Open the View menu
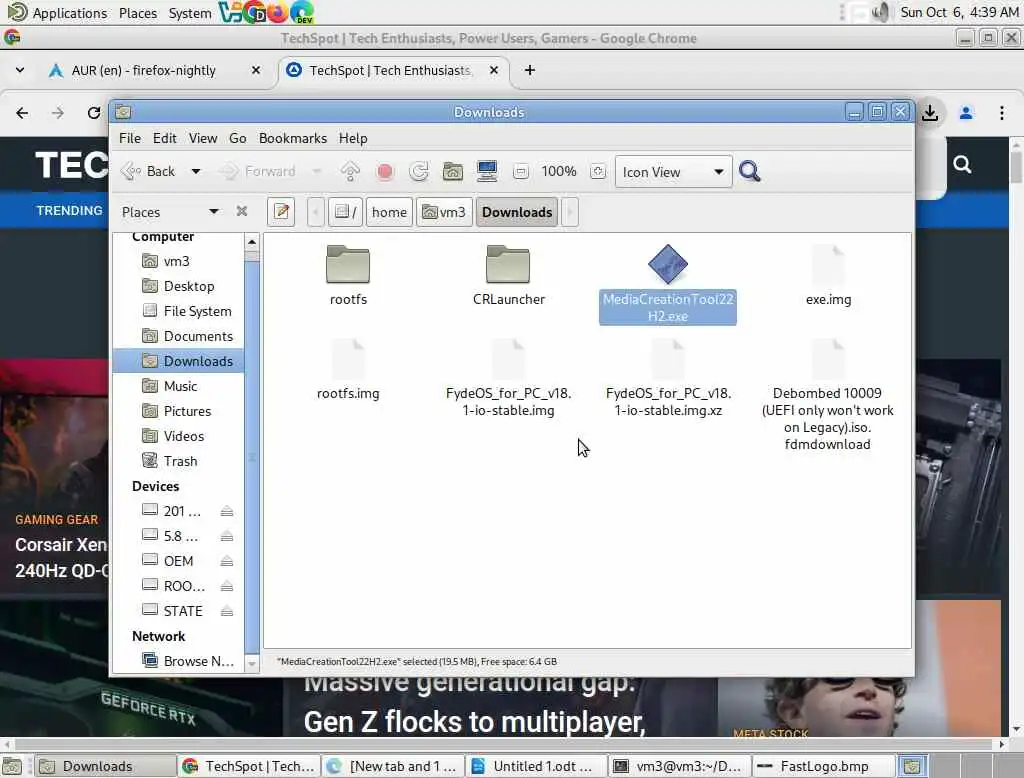Image resolution: width=1024 pixels, height=778 pixels. point(203,138)
